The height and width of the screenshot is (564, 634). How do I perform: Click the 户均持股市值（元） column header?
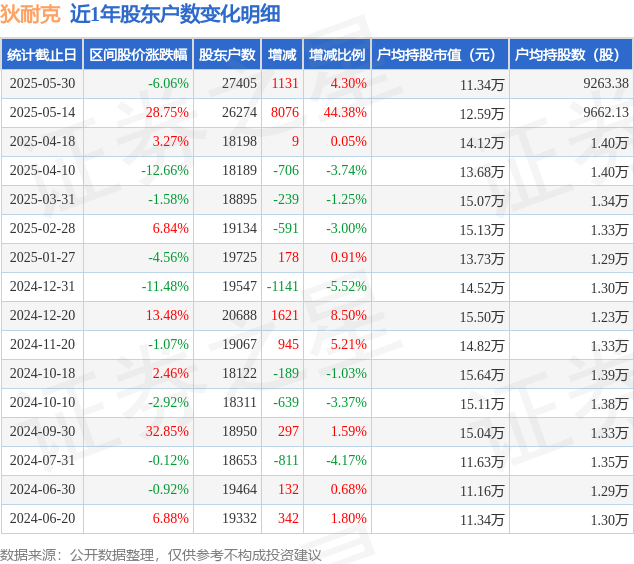pyautogui.click(x=440, y=54)
